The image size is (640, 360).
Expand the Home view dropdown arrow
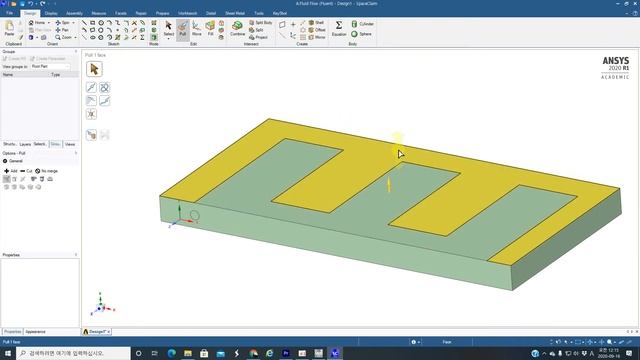pyautogui.click(x=49, y=22)
